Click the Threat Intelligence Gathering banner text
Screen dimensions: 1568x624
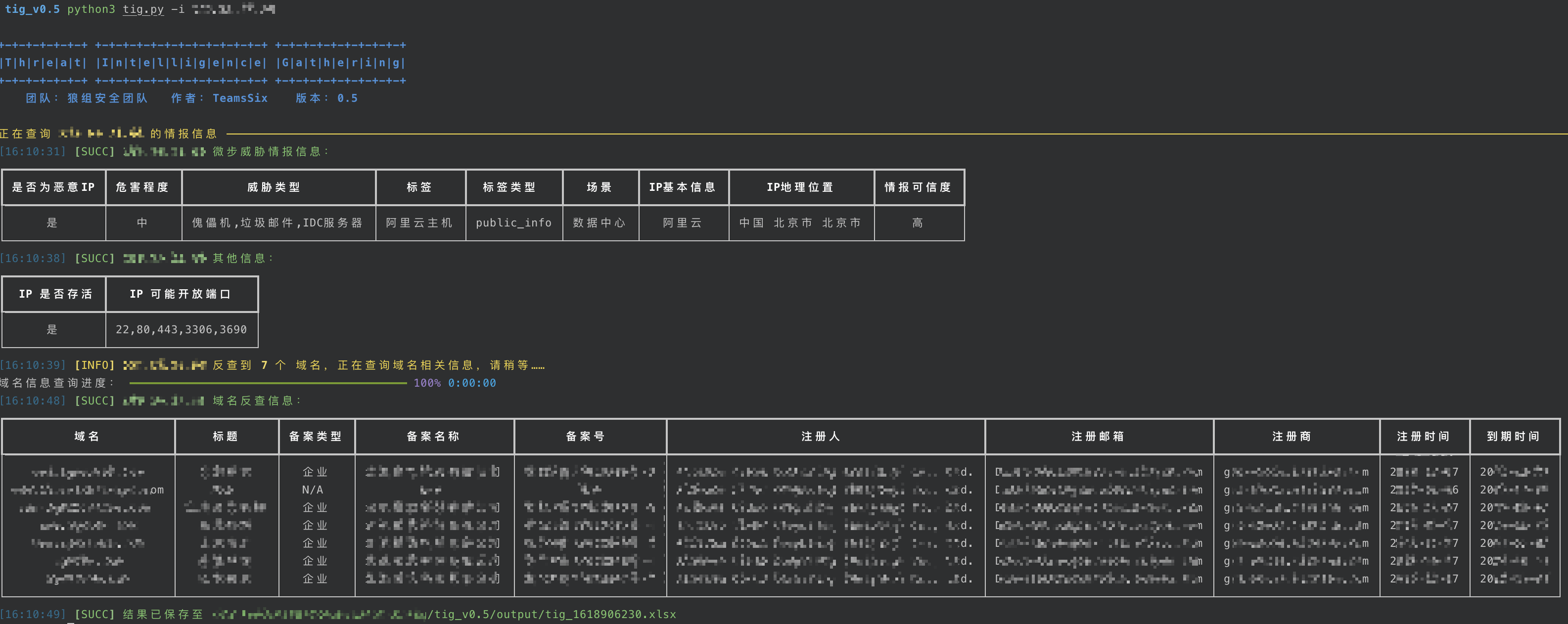203,63
